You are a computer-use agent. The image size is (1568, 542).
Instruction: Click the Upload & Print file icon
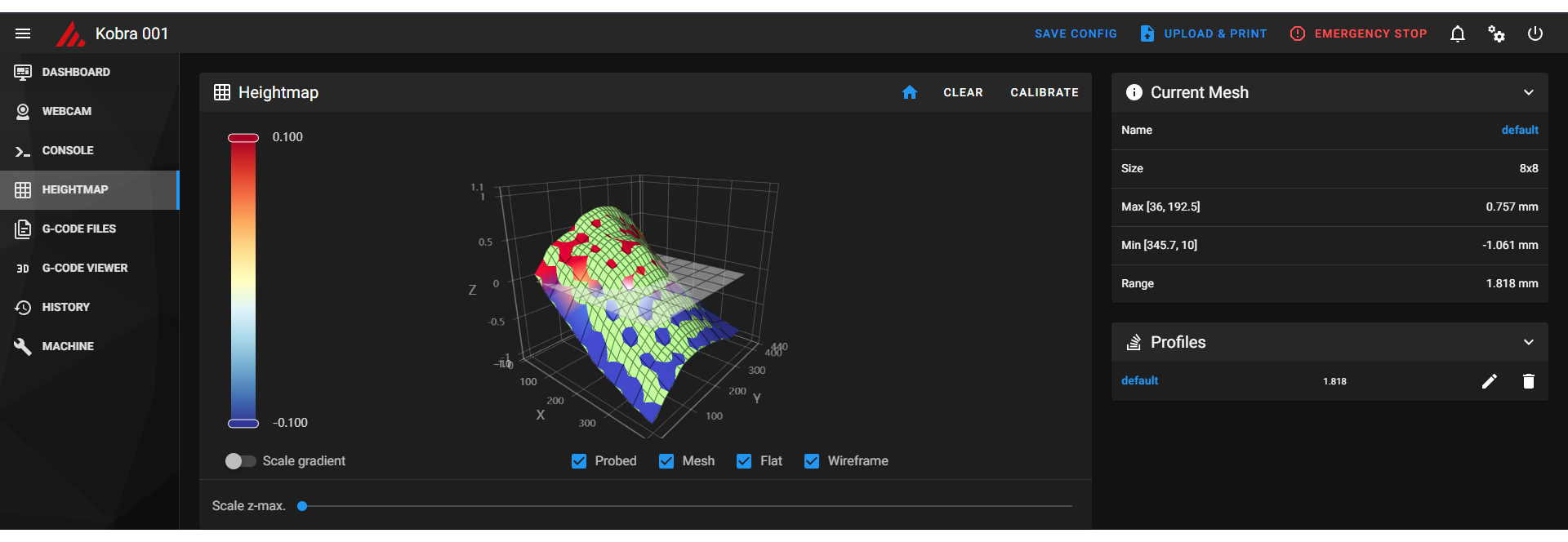click(1147, 33)
